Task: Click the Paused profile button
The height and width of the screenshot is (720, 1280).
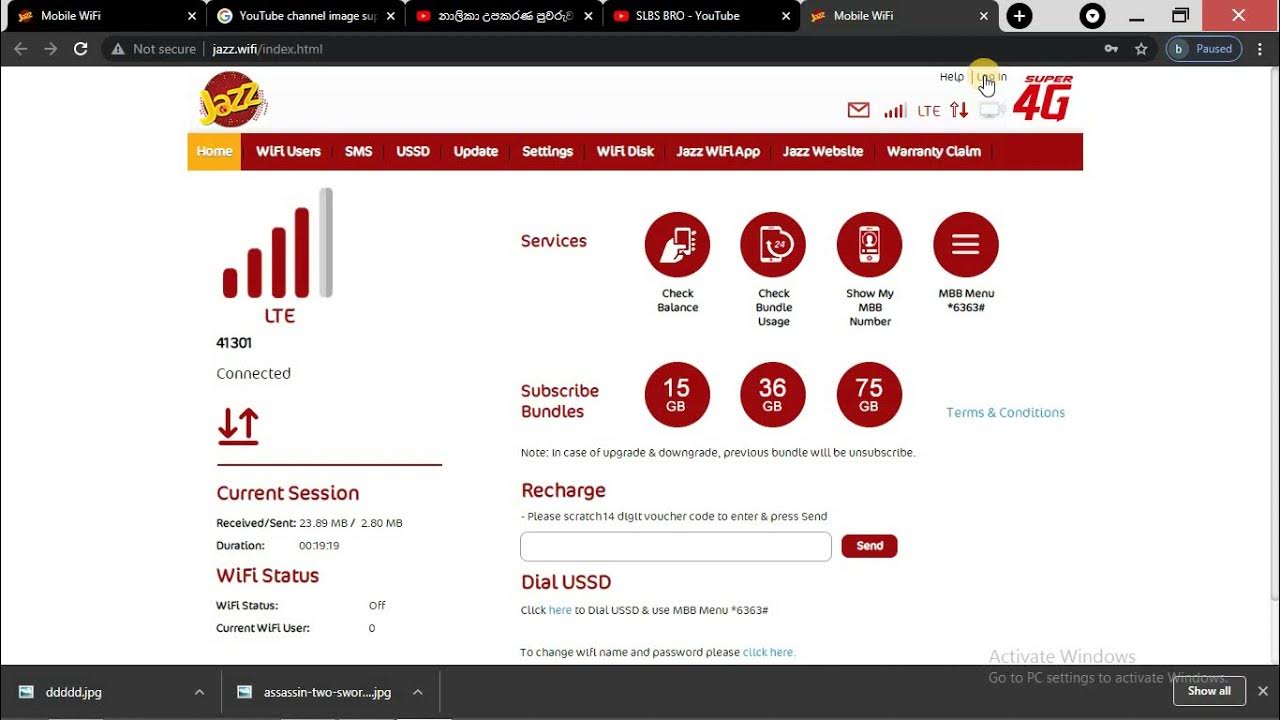Action: point(1204,48)
